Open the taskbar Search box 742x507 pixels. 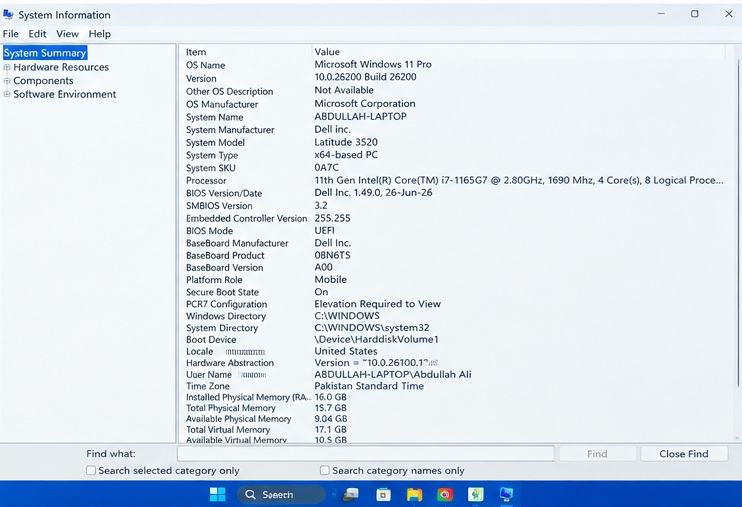281,495
